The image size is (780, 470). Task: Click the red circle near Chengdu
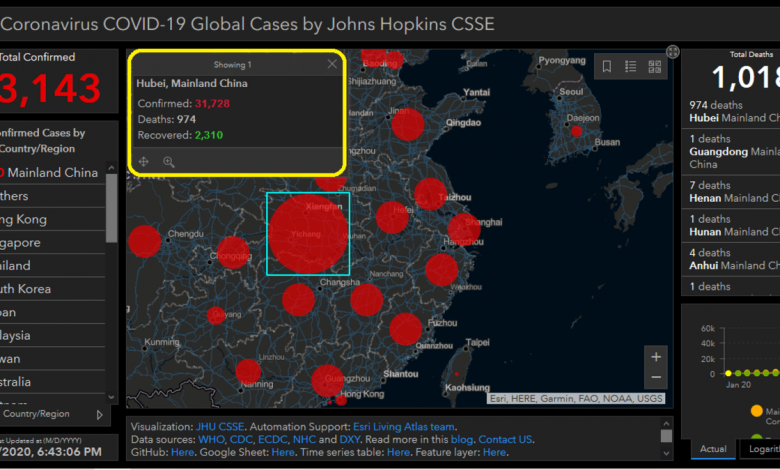[x=145, y=241]
